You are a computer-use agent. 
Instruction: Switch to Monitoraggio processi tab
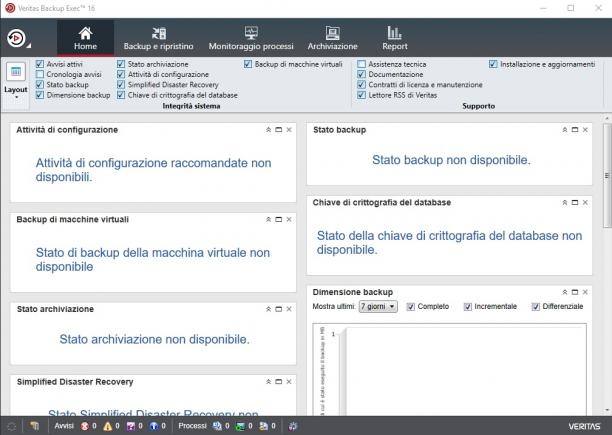[251, 39]
